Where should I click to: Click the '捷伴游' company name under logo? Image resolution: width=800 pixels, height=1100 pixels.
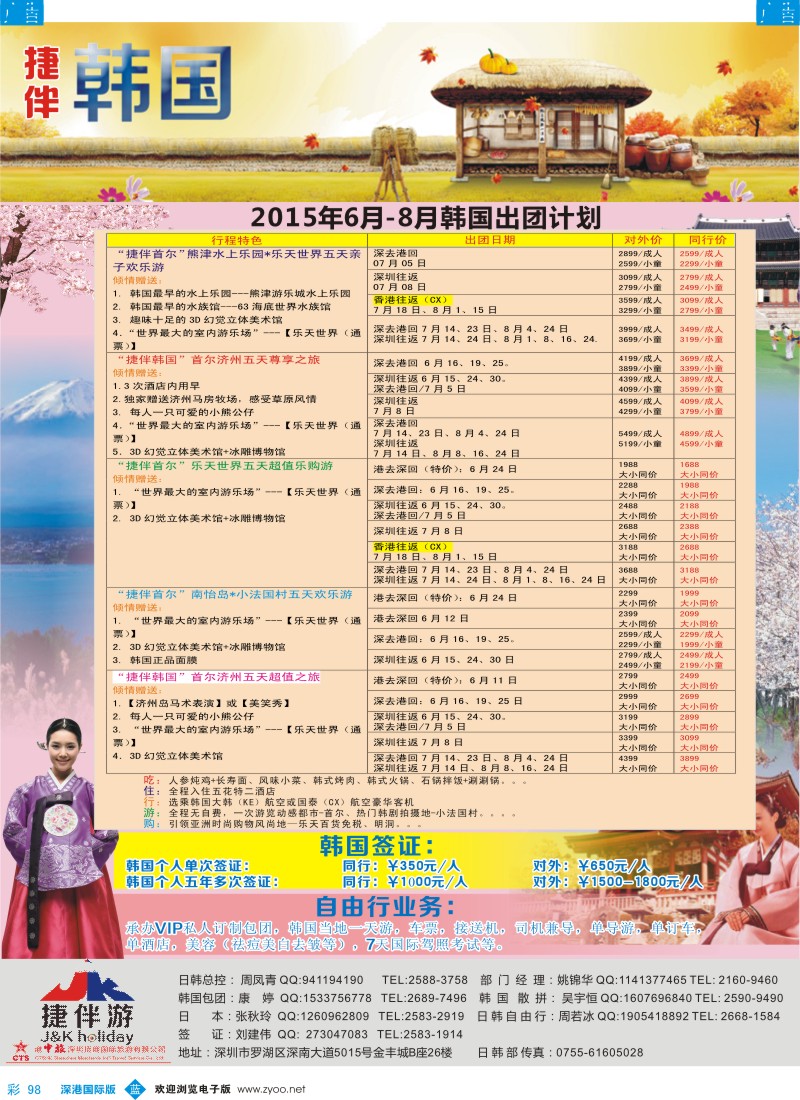(x=87, y=1016)
